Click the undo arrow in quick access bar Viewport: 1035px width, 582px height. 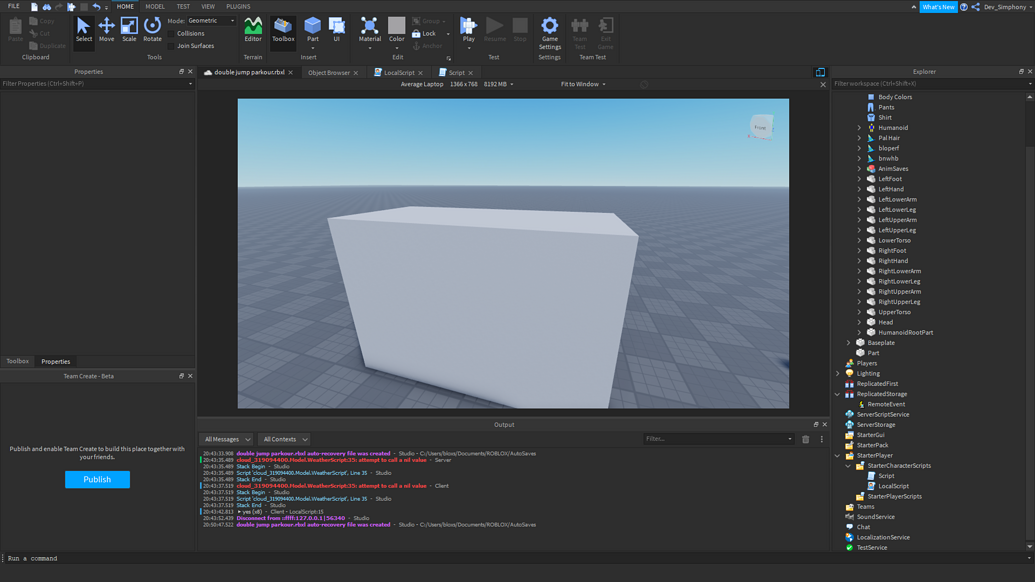click(96, 7)
